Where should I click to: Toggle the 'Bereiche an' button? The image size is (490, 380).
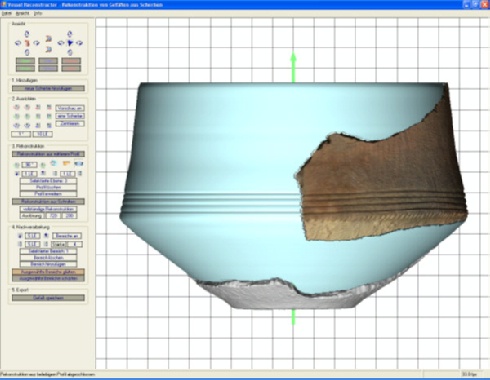coord(67,236)
